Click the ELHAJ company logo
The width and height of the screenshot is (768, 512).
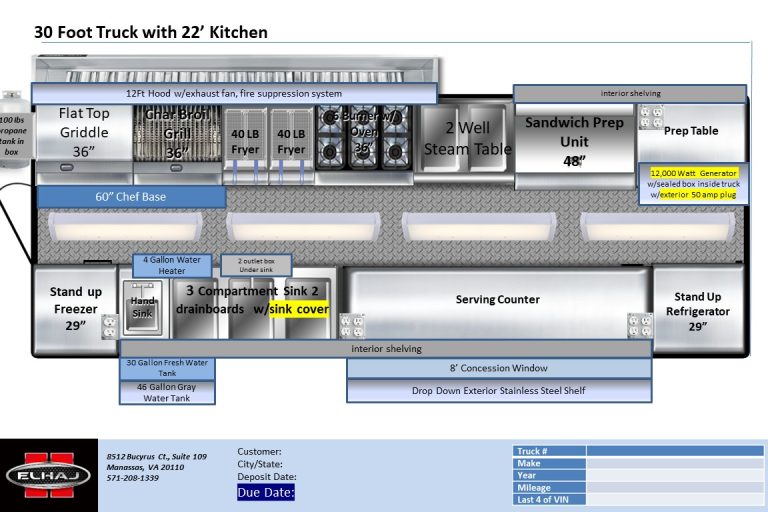47,475
